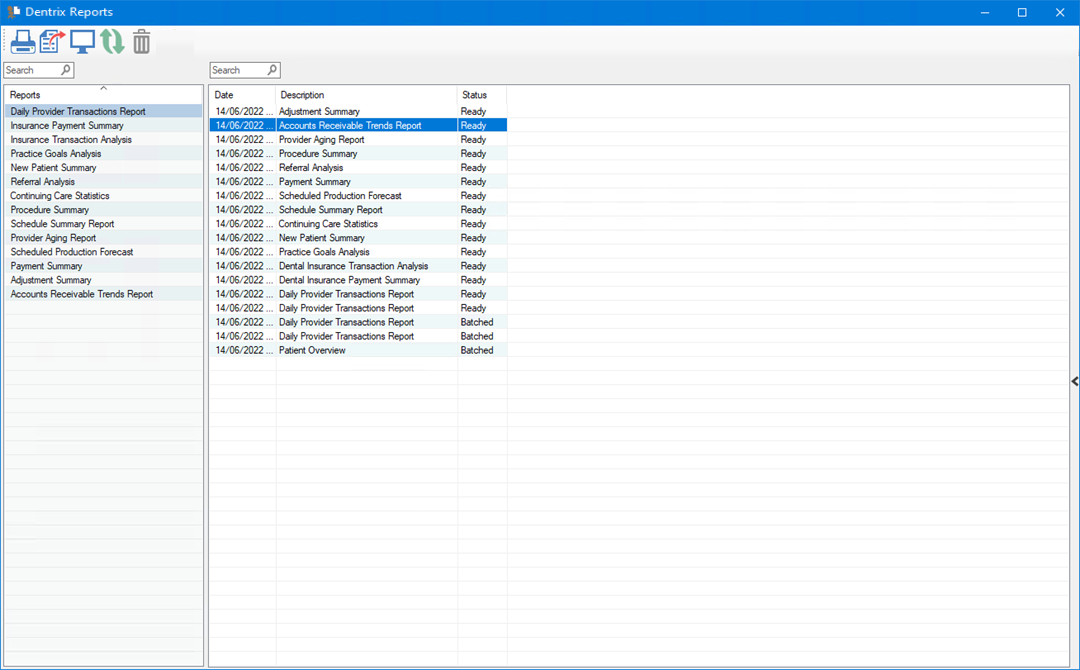
Task: Select Insurance Payment Summary in Reports list
Action: 67,126
